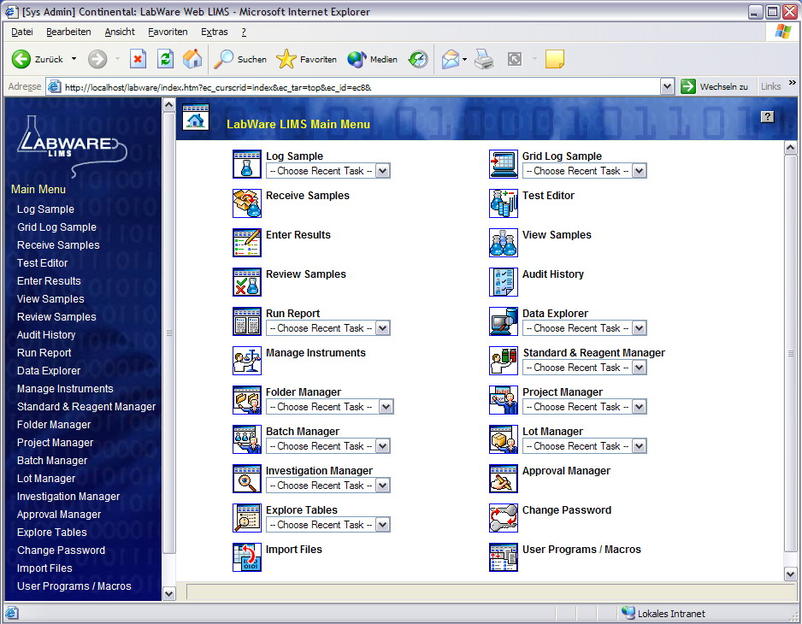Image resolution: width=802 pixels, height=624 pixels.
Task: Open Manage Instruments icon in main panel
Action: pos(247,361)
